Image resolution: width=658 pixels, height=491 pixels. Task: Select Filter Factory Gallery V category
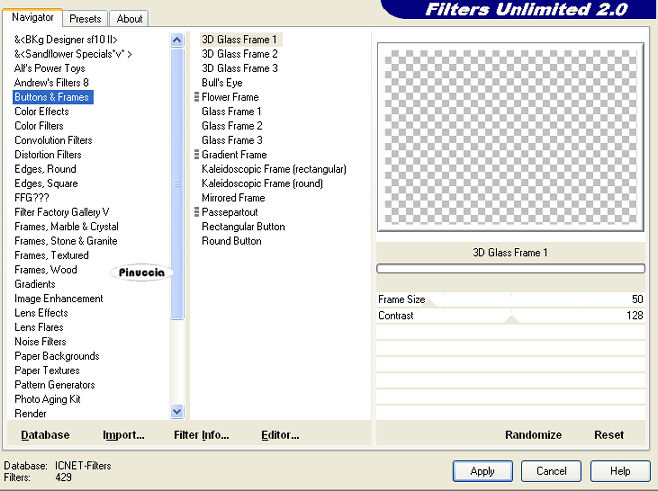(62, 212)
